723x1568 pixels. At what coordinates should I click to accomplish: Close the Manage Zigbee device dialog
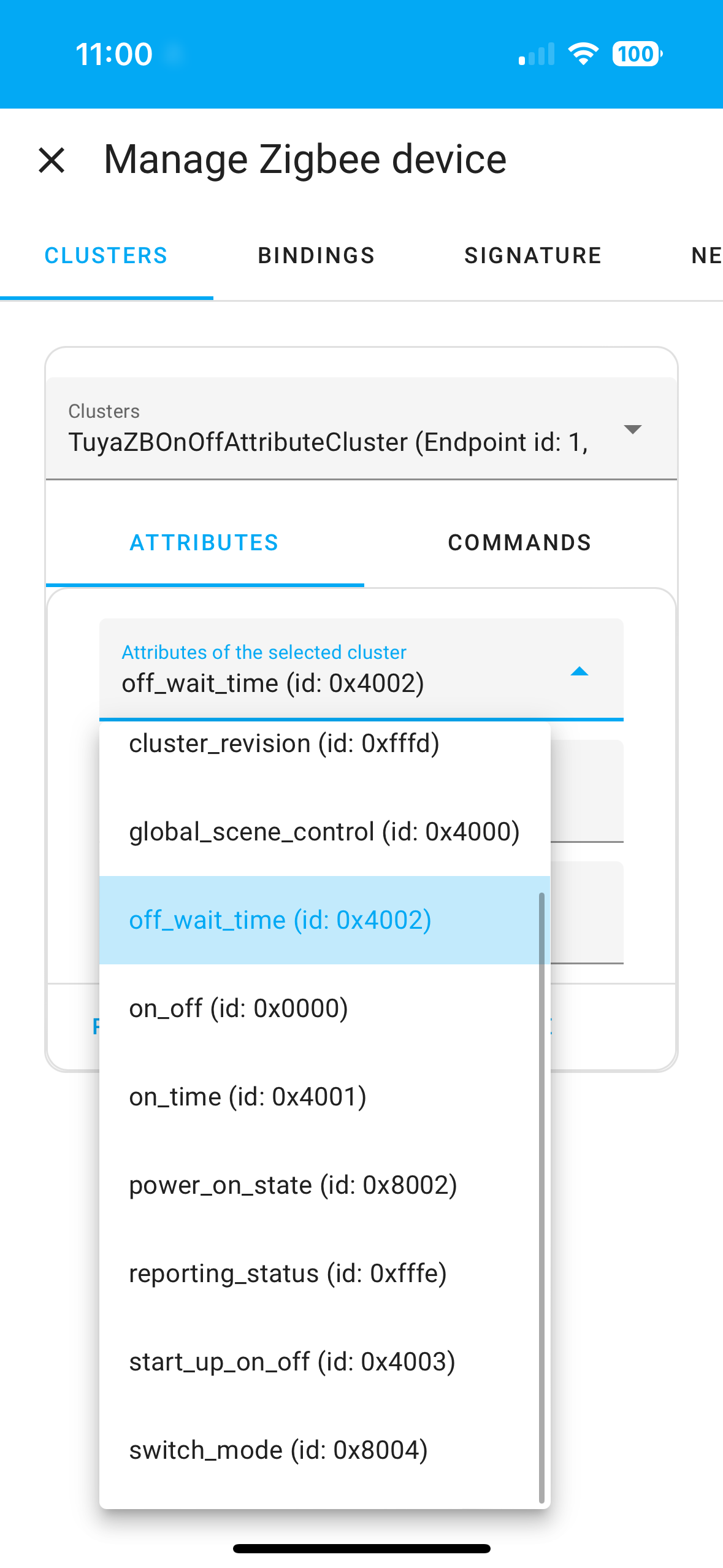(x=52, y=160)
